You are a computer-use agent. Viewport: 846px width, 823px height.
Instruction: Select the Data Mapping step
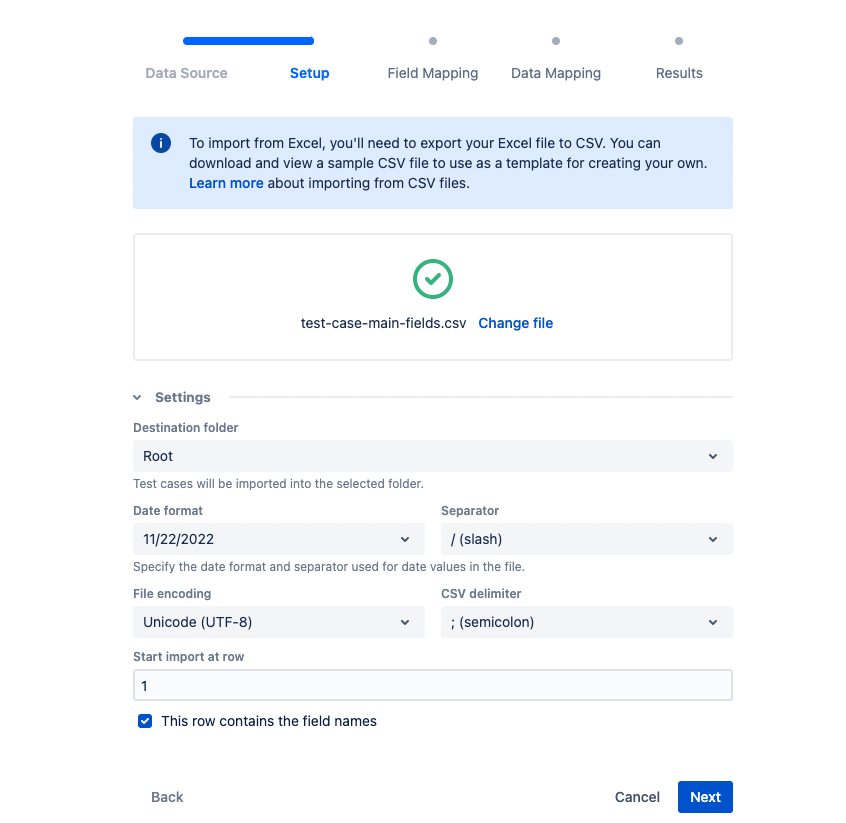pyautogui.click(x=555, y=73)
